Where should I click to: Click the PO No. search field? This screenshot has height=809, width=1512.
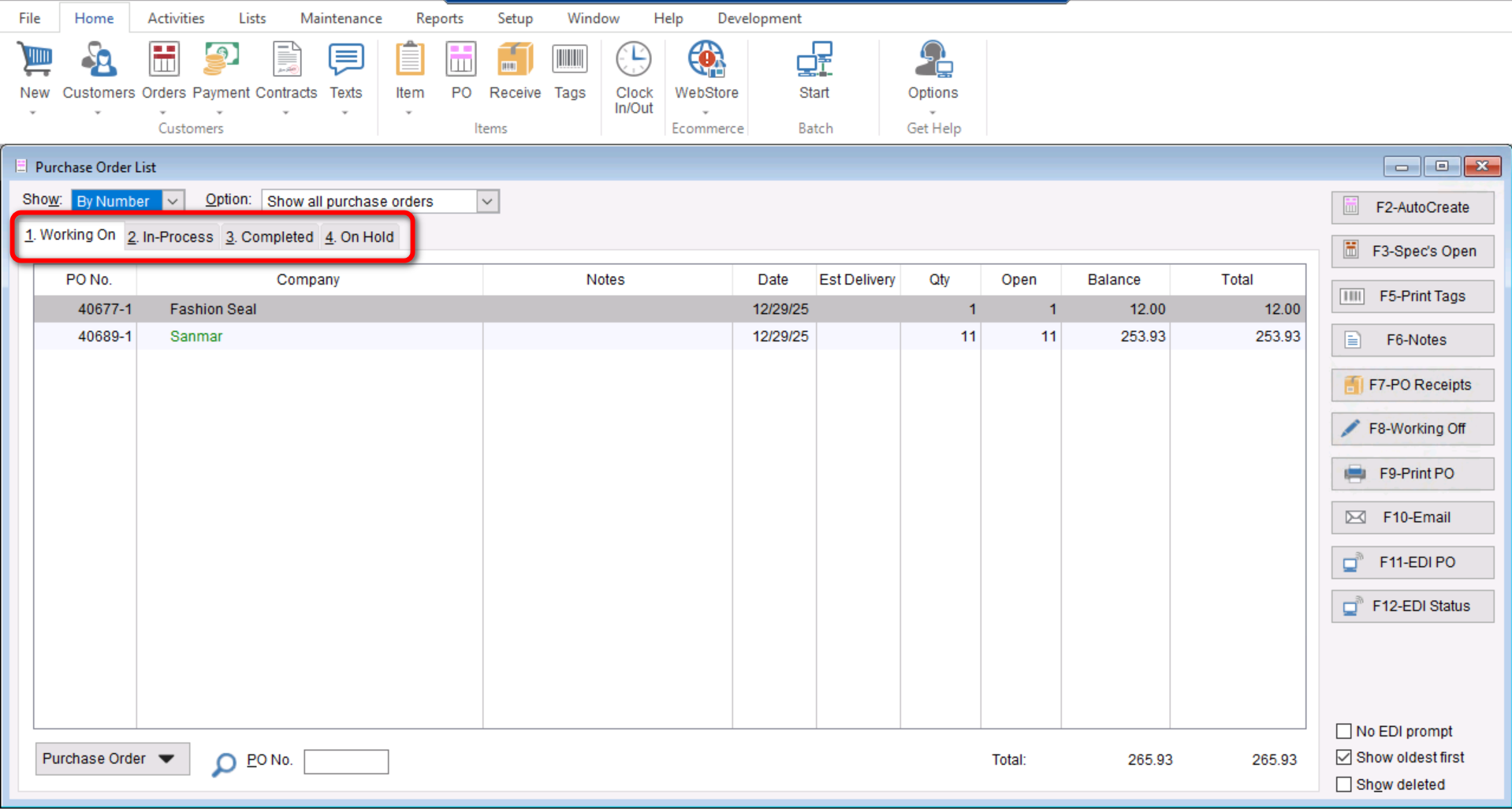coord(346,761)
